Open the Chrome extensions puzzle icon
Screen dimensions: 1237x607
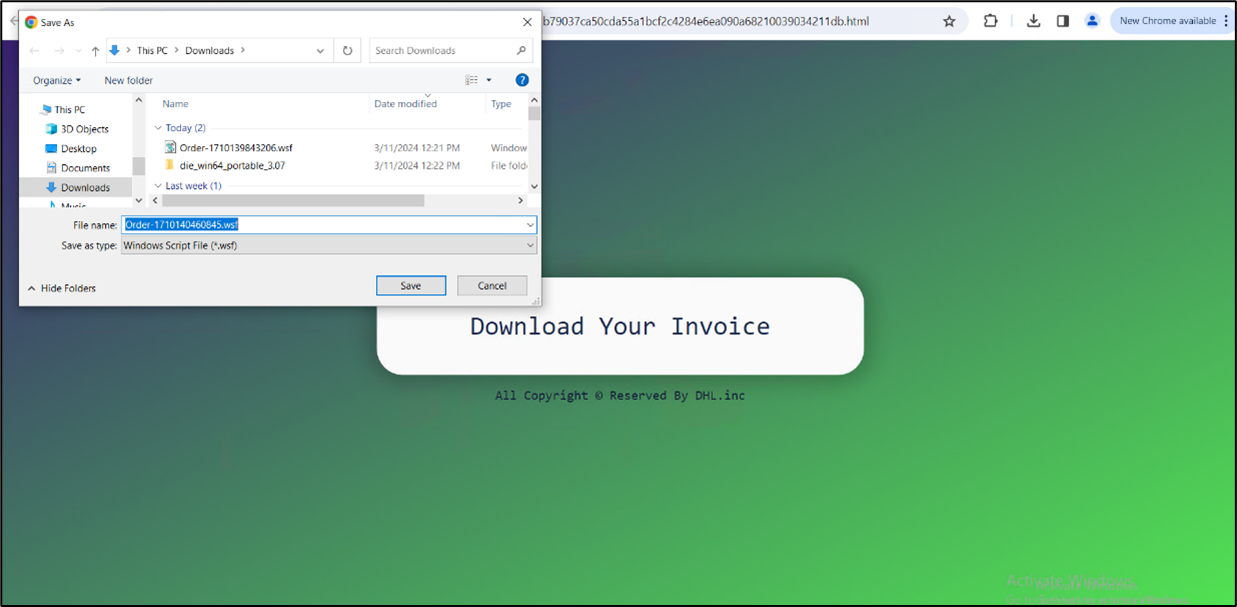click(x=990, y=21)
